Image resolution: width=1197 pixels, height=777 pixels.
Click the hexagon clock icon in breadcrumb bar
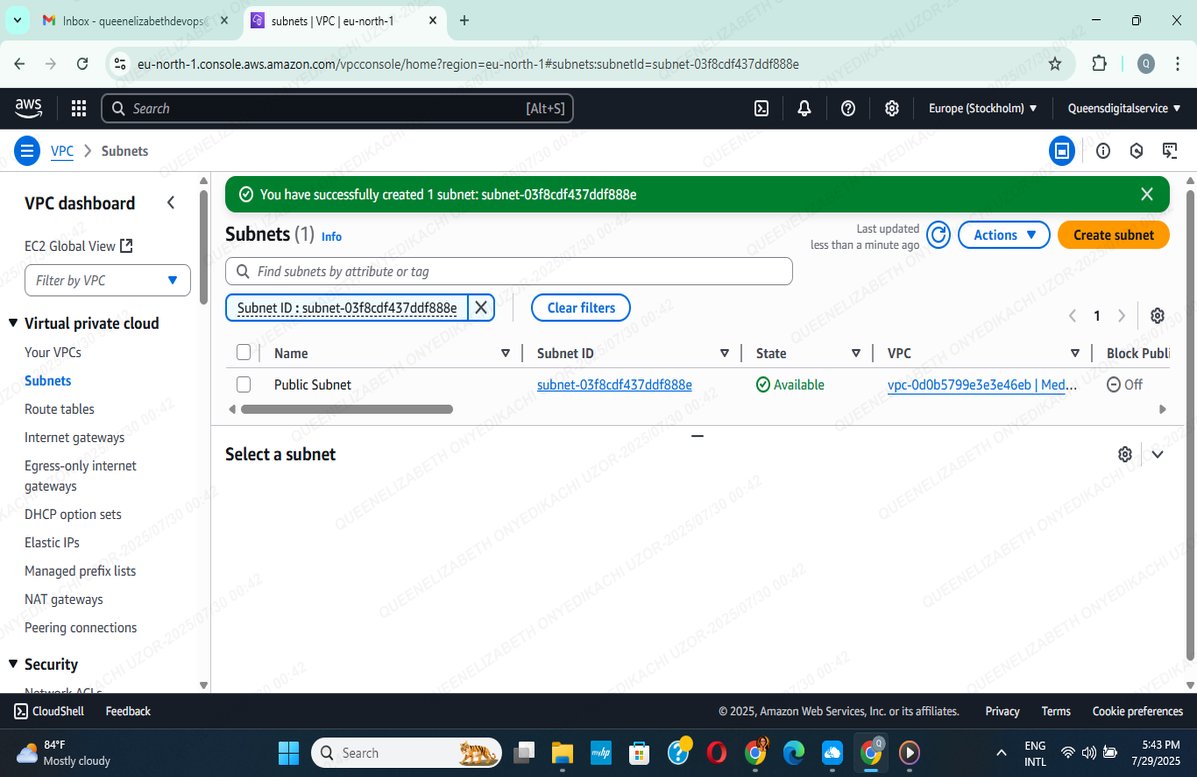(x=1136, y=151)
